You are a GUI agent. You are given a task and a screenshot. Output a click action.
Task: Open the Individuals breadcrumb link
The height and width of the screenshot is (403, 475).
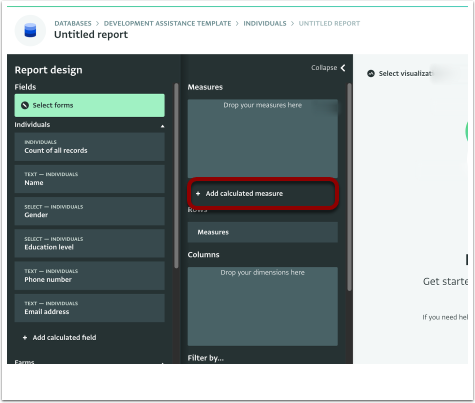(265, 23)
